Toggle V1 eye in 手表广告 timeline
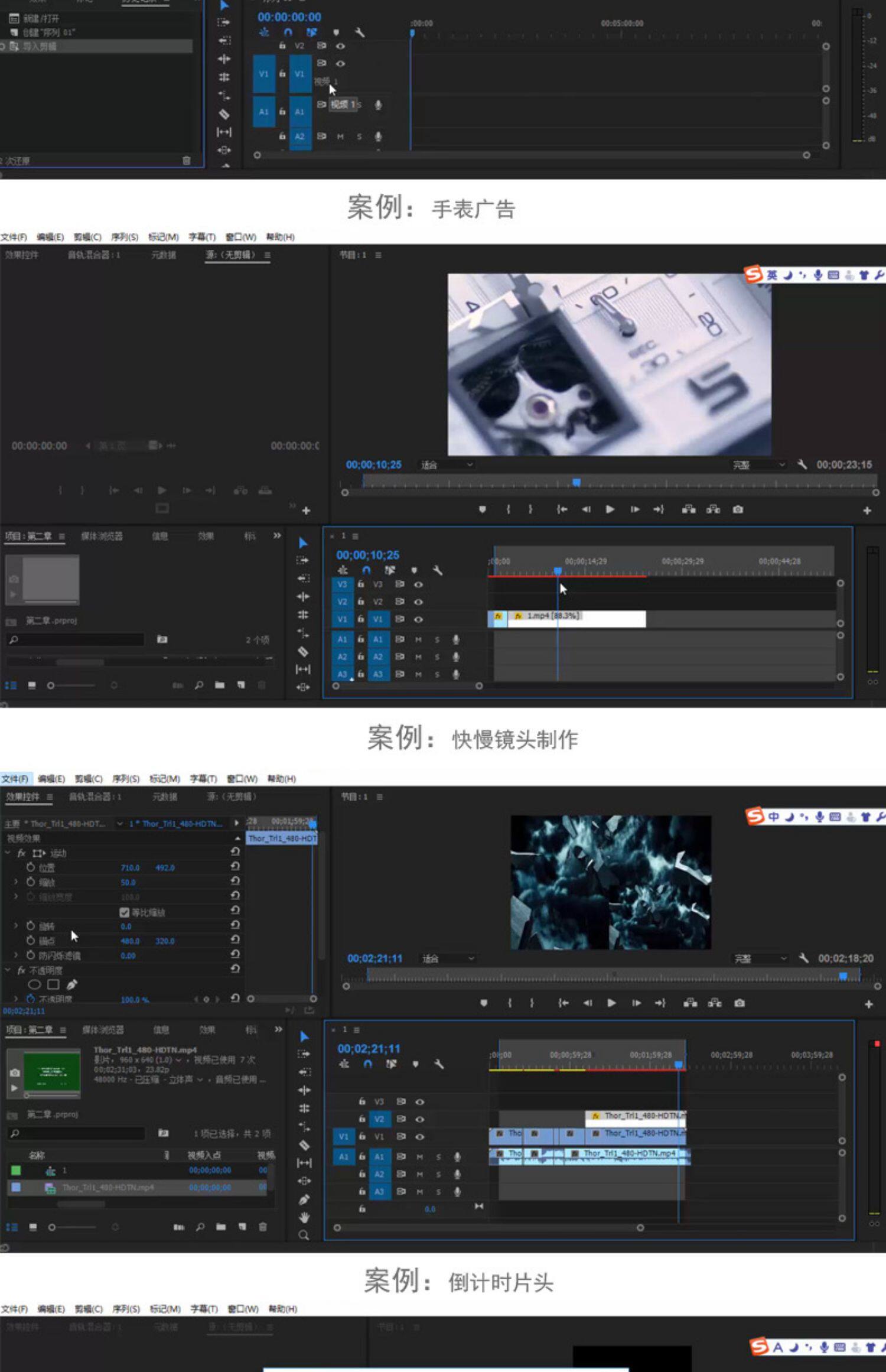 [418, 619]
